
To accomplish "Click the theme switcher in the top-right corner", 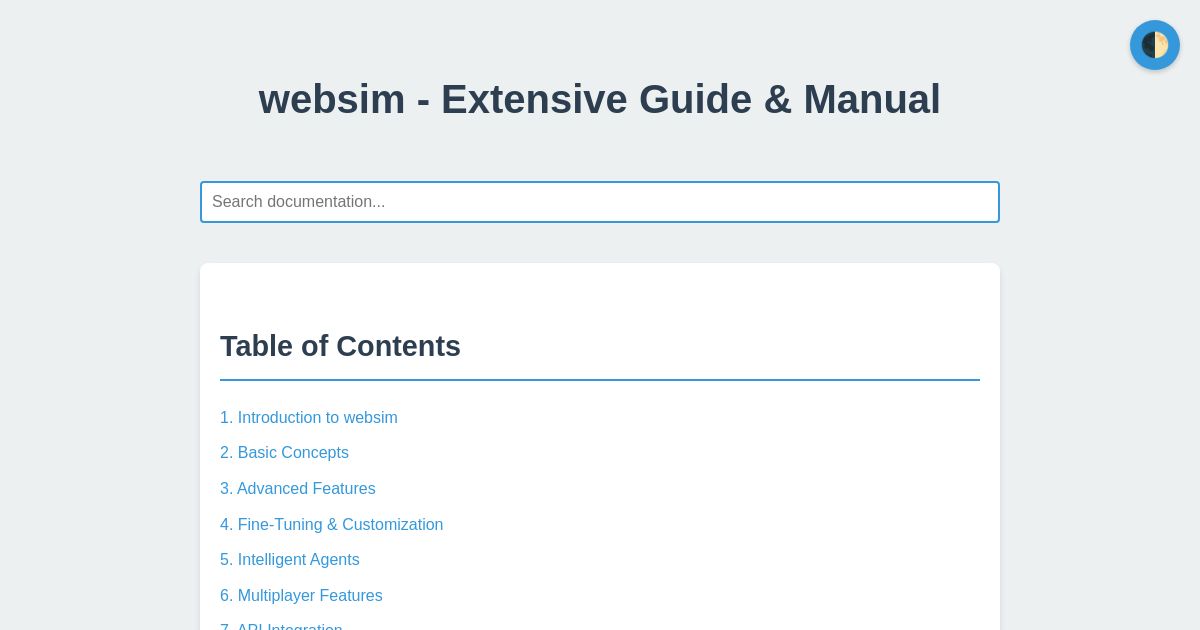I will click(1155, 45).
